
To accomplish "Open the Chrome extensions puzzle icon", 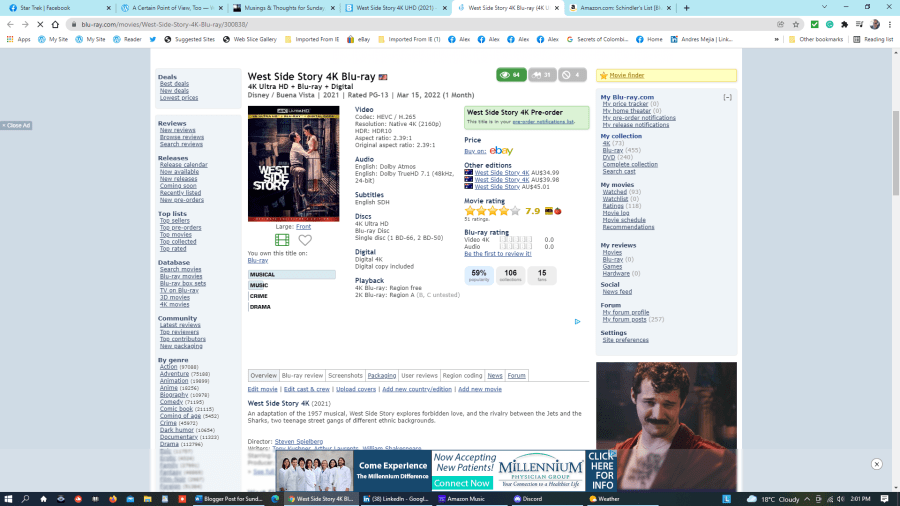I will [844, 23].
